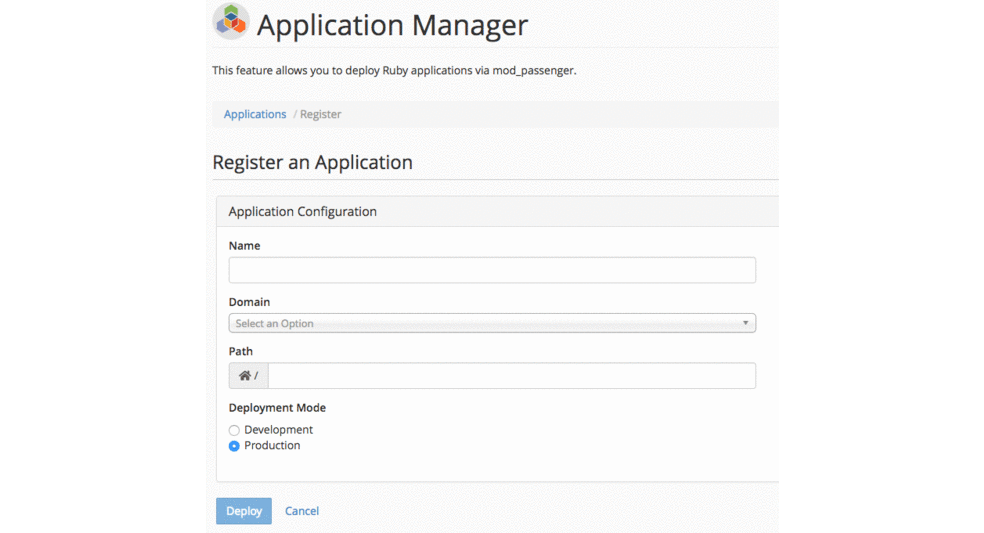The width and height of the screenshot is (984, 533).
Task: Select the Development deployment mode radio button
Action: coord(234,431)
